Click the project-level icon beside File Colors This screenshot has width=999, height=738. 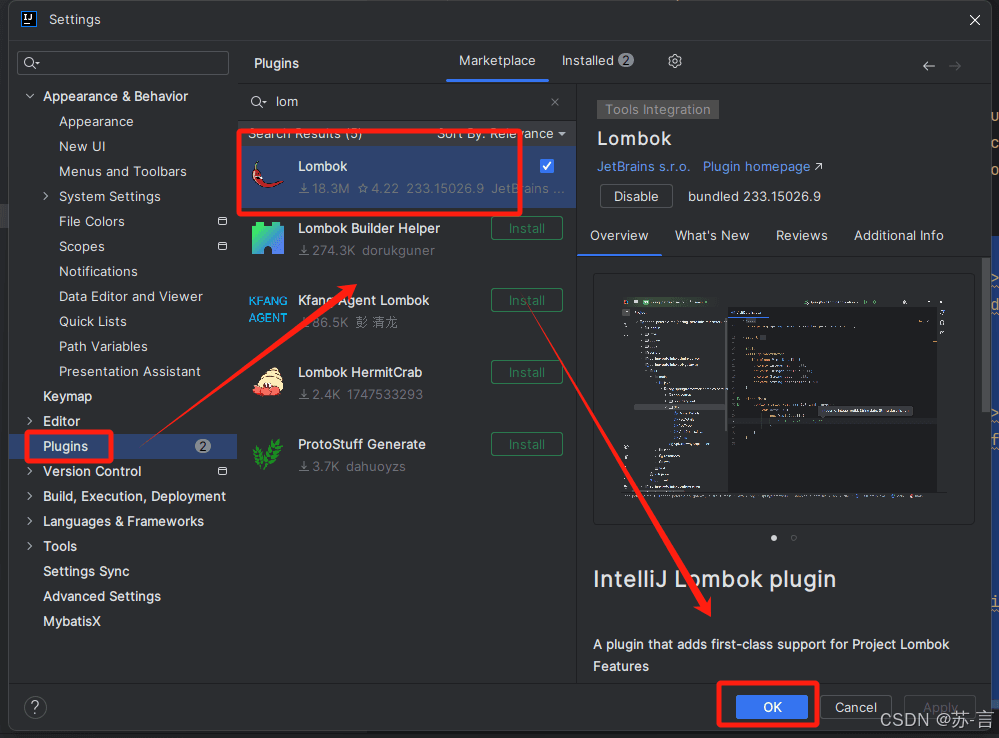coord(222,221)
